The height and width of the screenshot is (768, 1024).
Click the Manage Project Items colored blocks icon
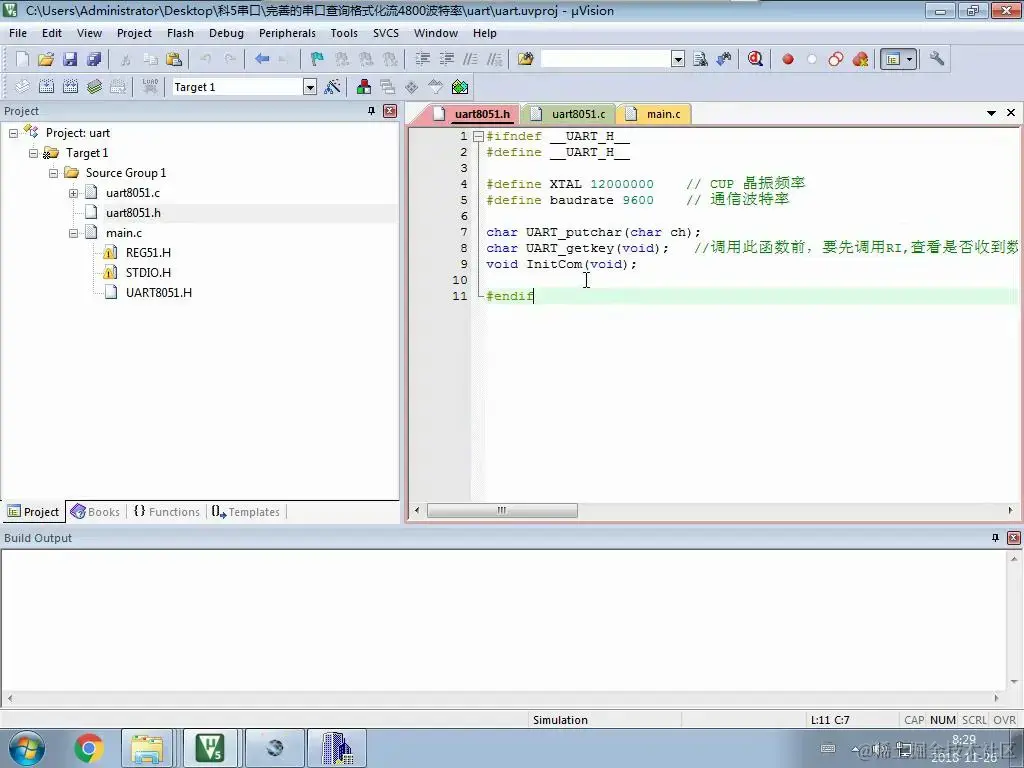(x=364, y=87)
